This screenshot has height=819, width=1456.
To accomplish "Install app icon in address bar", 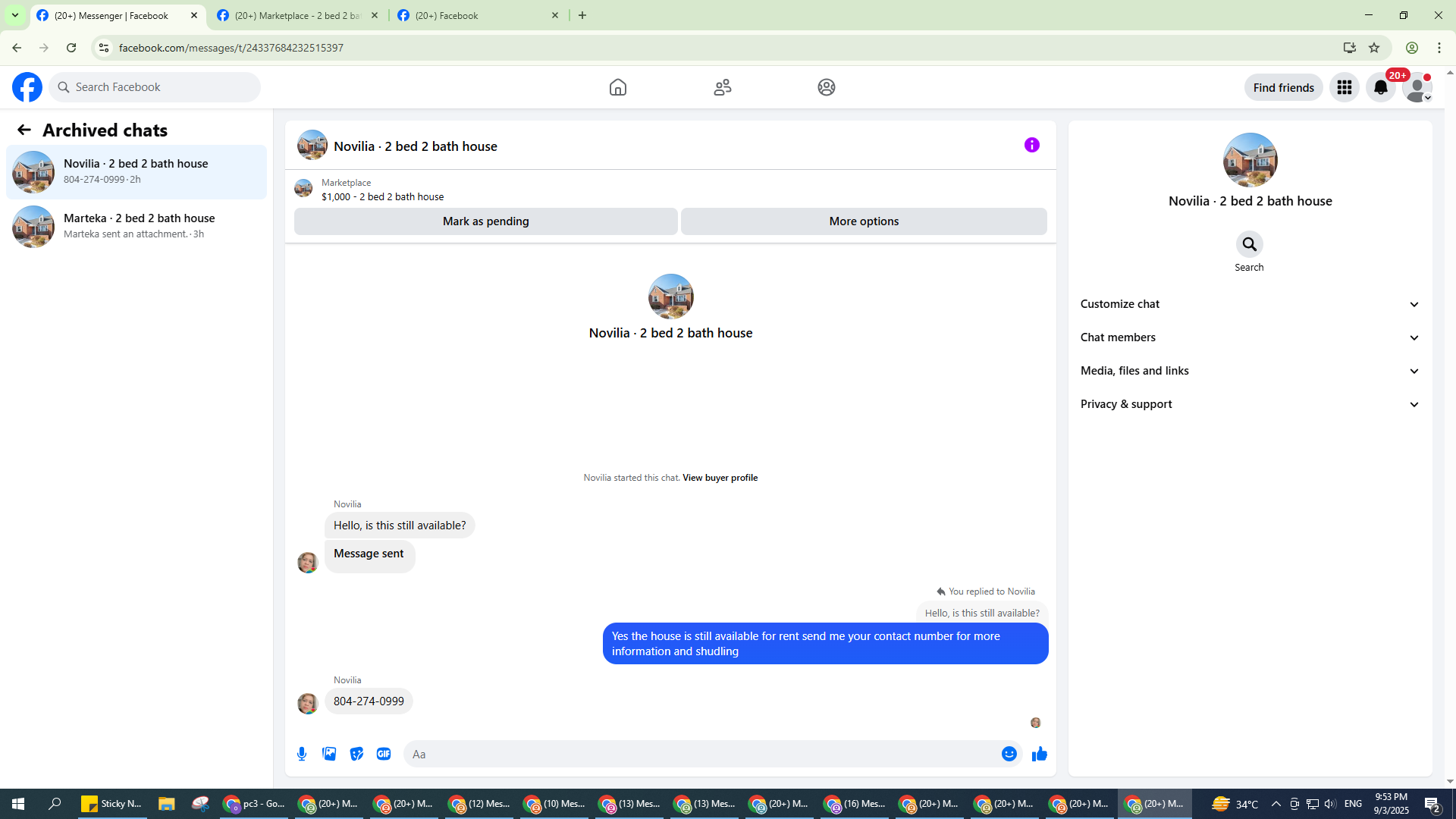I will pos(1350,48).
